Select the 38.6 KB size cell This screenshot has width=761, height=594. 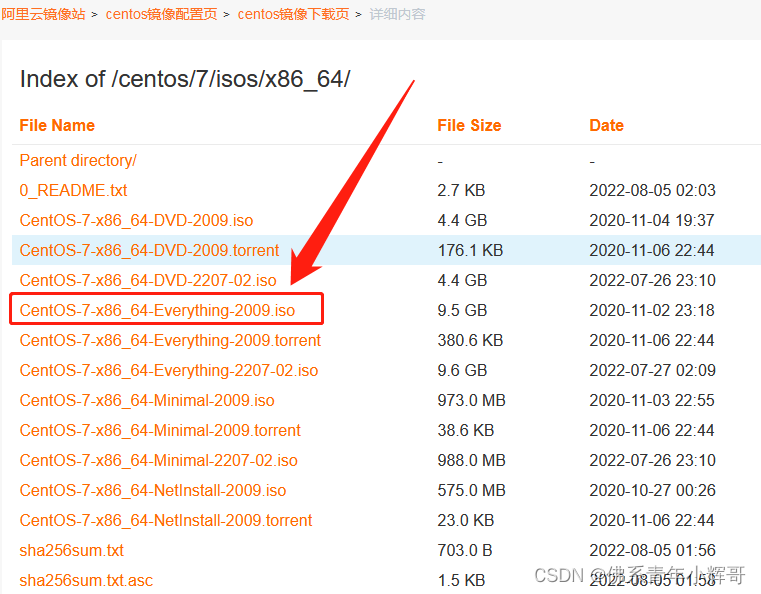tap(466, 430)
